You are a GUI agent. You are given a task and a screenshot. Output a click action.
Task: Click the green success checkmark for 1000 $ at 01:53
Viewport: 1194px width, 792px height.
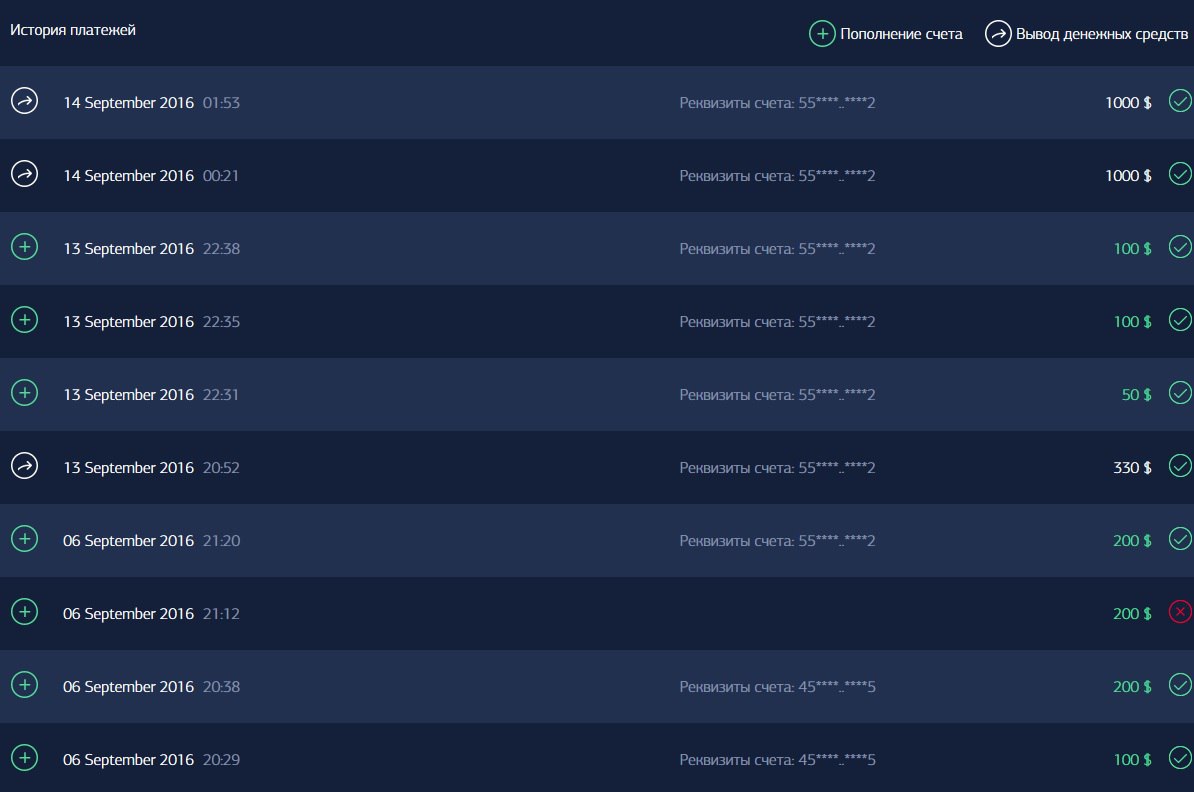(1180, 101)
